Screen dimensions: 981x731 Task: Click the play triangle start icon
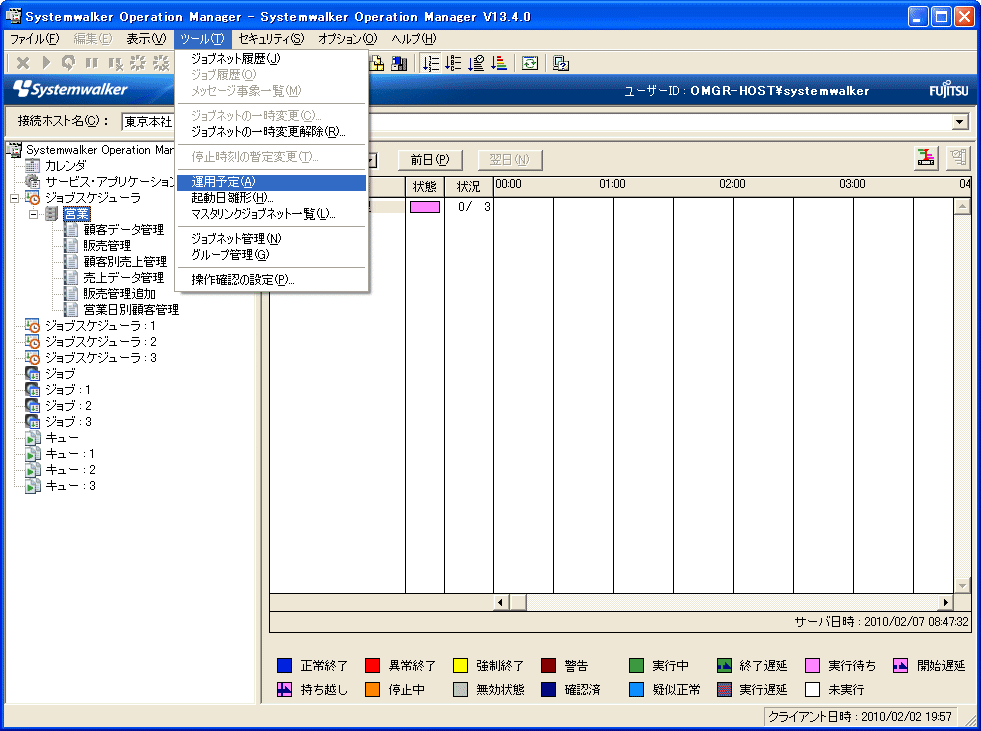pyautogui.click(x=46, y=63)
